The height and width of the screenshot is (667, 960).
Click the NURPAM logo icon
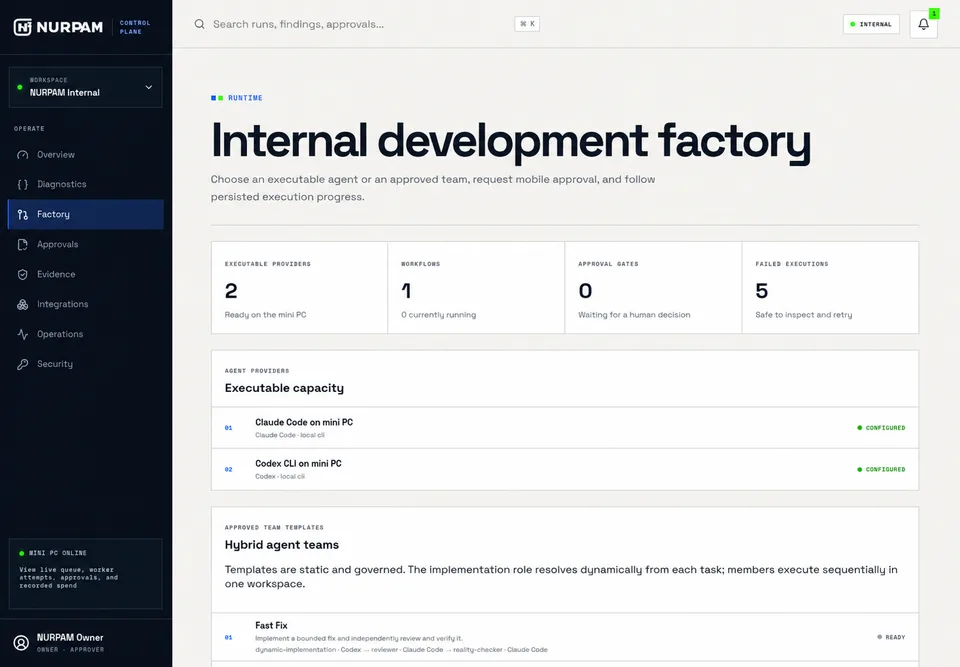click(23, 27)
